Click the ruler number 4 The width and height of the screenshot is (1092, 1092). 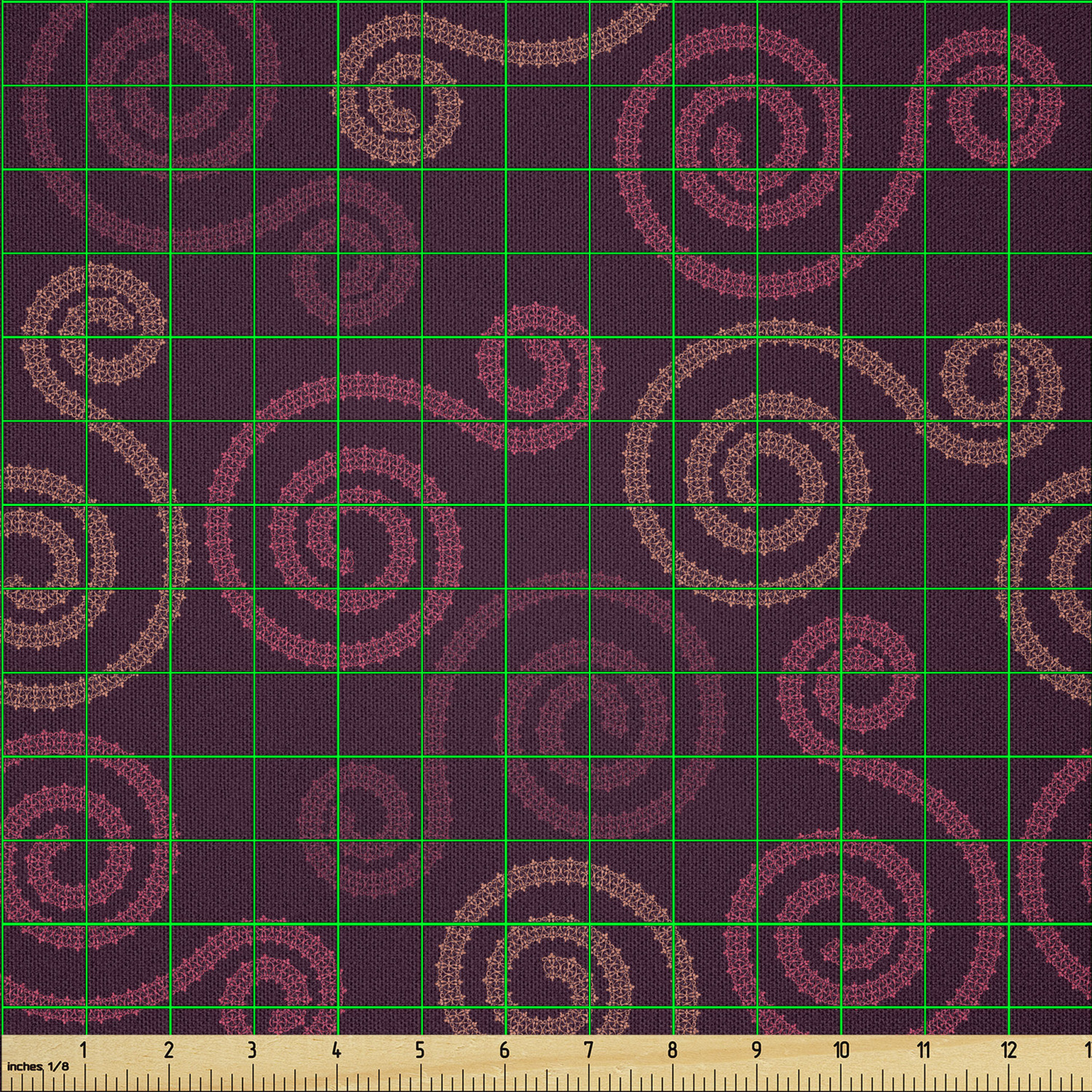click(336, 1050)
